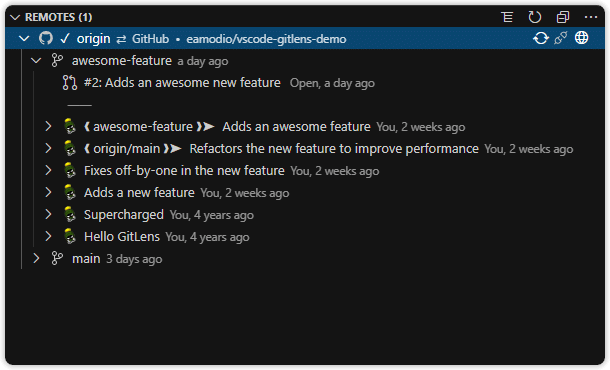Screen dimensions: 610x370
Task: Click the disconnect GitHub integration plug icon
Action: click(x=561, y=38)
